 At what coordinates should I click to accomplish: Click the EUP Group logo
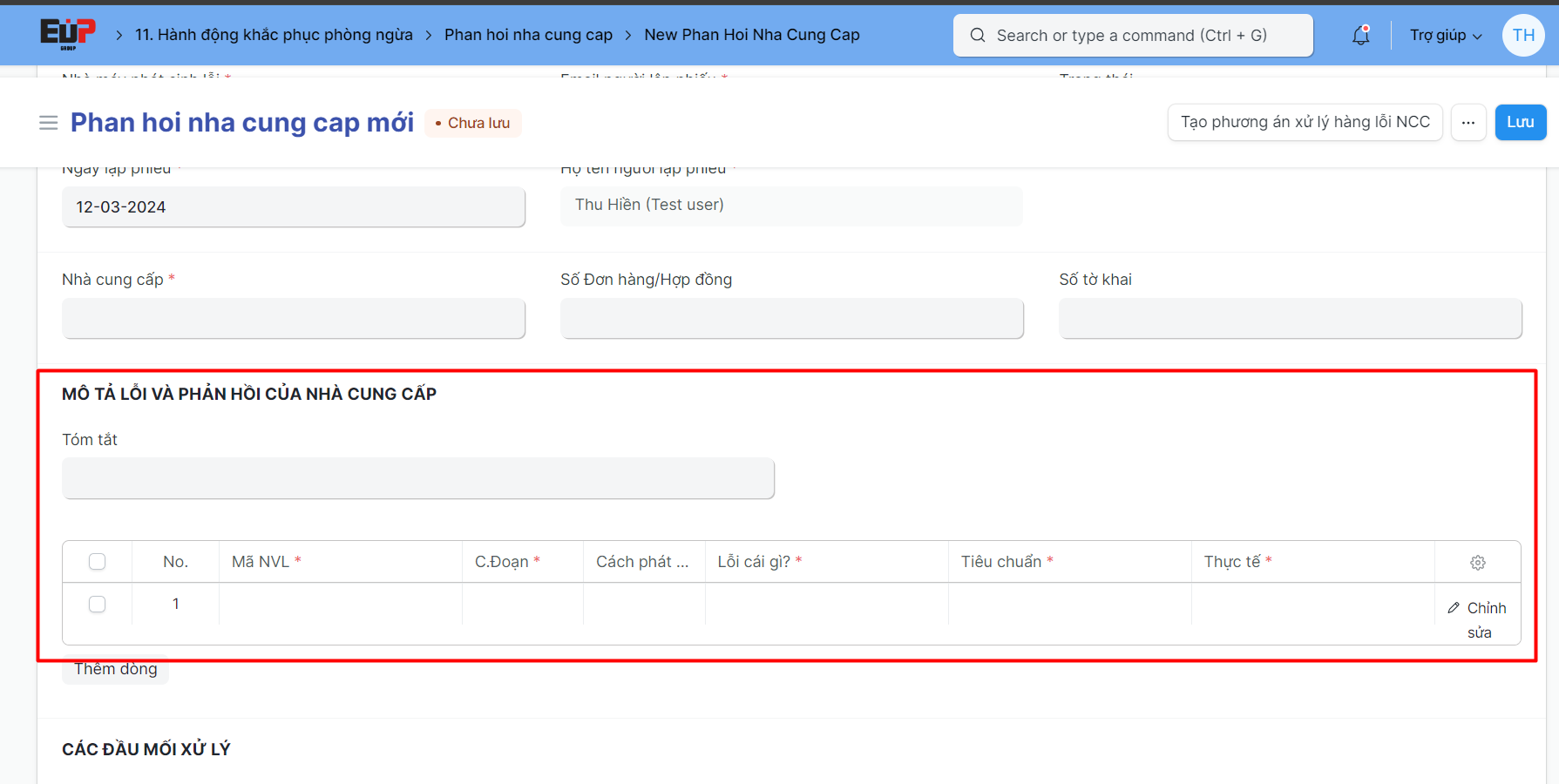coord(67,34)
